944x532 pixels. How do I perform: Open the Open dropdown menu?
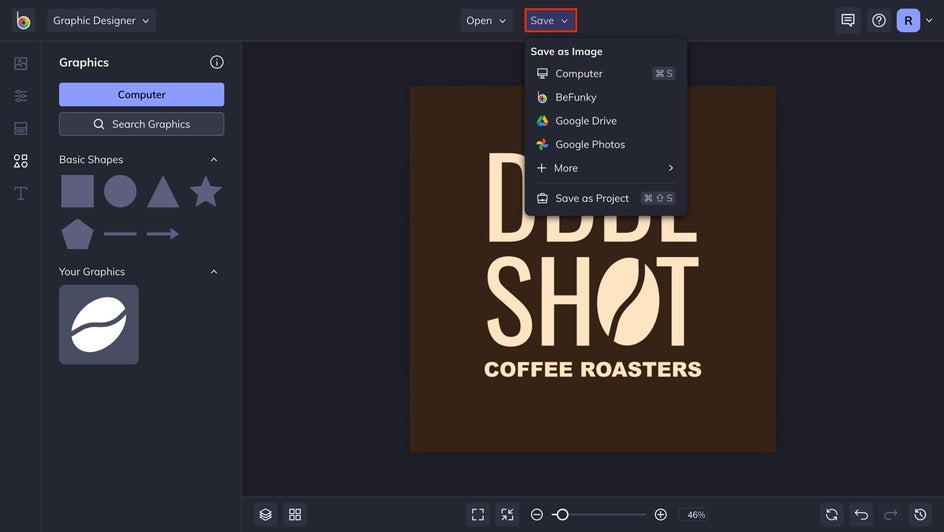tap(486, 20)
